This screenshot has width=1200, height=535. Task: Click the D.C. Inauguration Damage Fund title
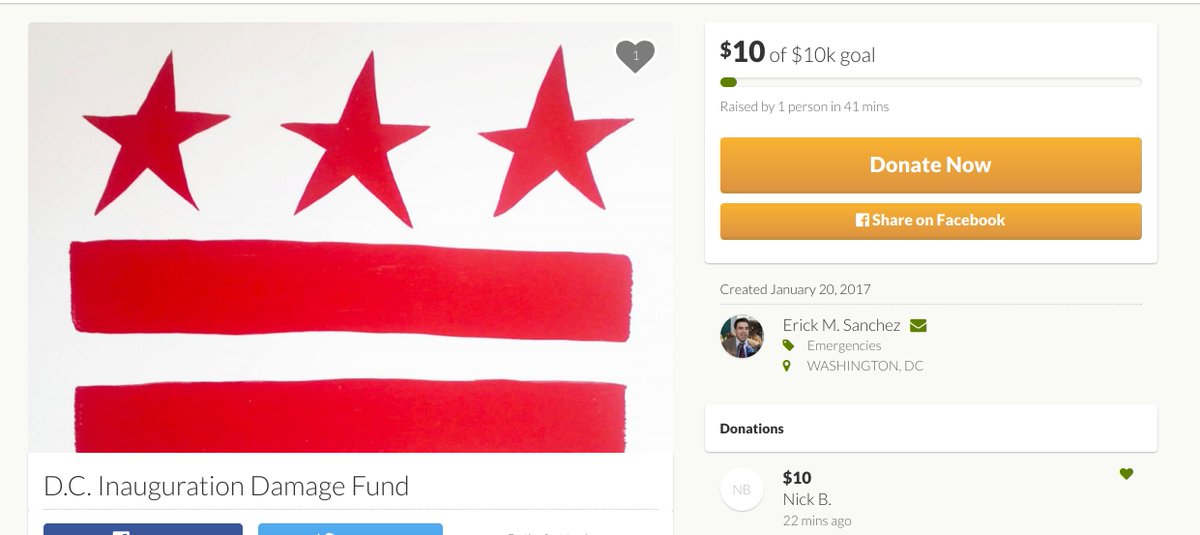pos(227,487)
